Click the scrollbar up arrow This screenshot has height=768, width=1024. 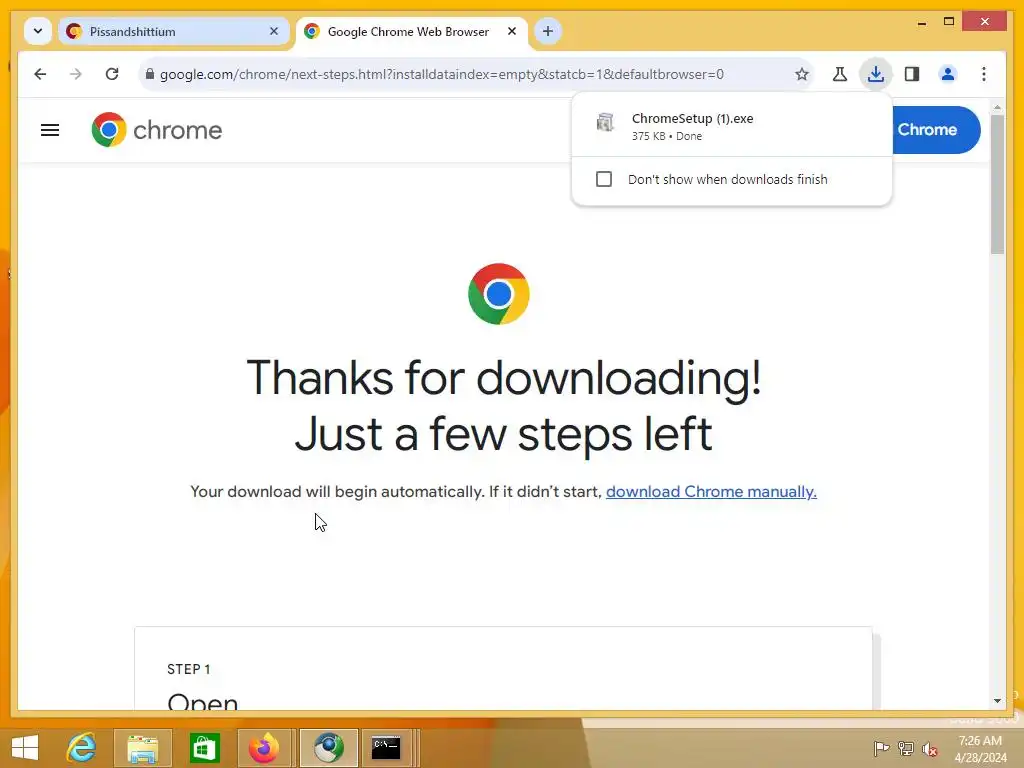coord(997,106)
